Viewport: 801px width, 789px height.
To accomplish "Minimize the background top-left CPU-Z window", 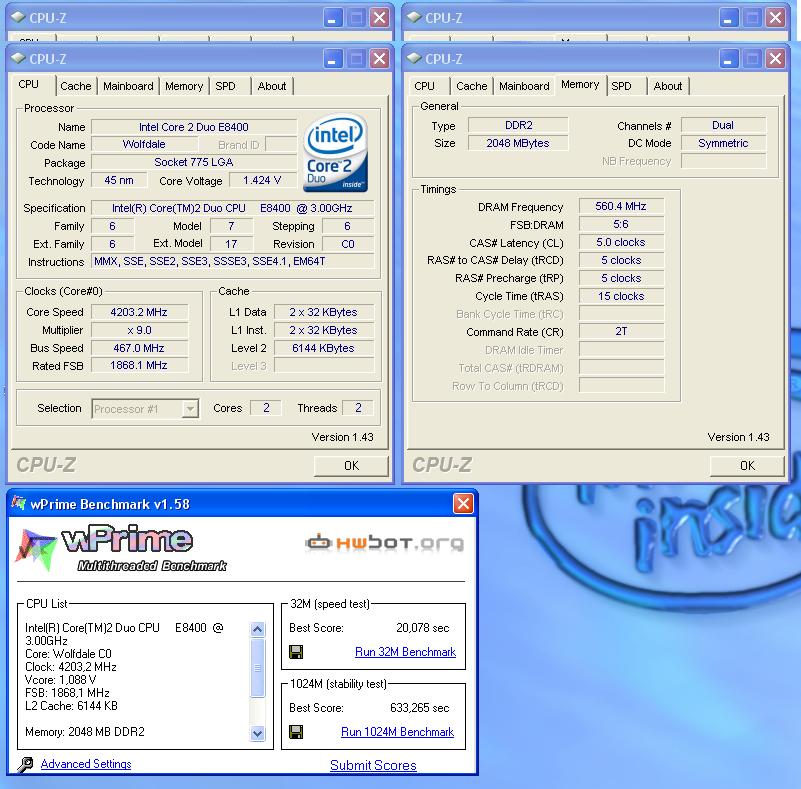I will click(332, 18).
